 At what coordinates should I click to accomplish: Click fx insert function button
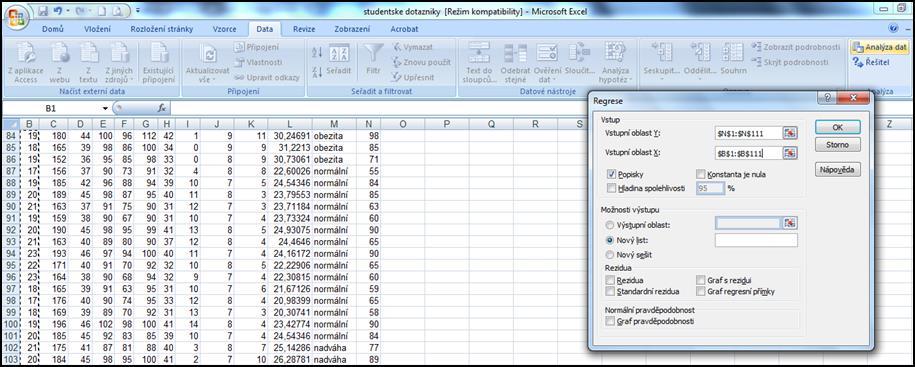[162, 109]
